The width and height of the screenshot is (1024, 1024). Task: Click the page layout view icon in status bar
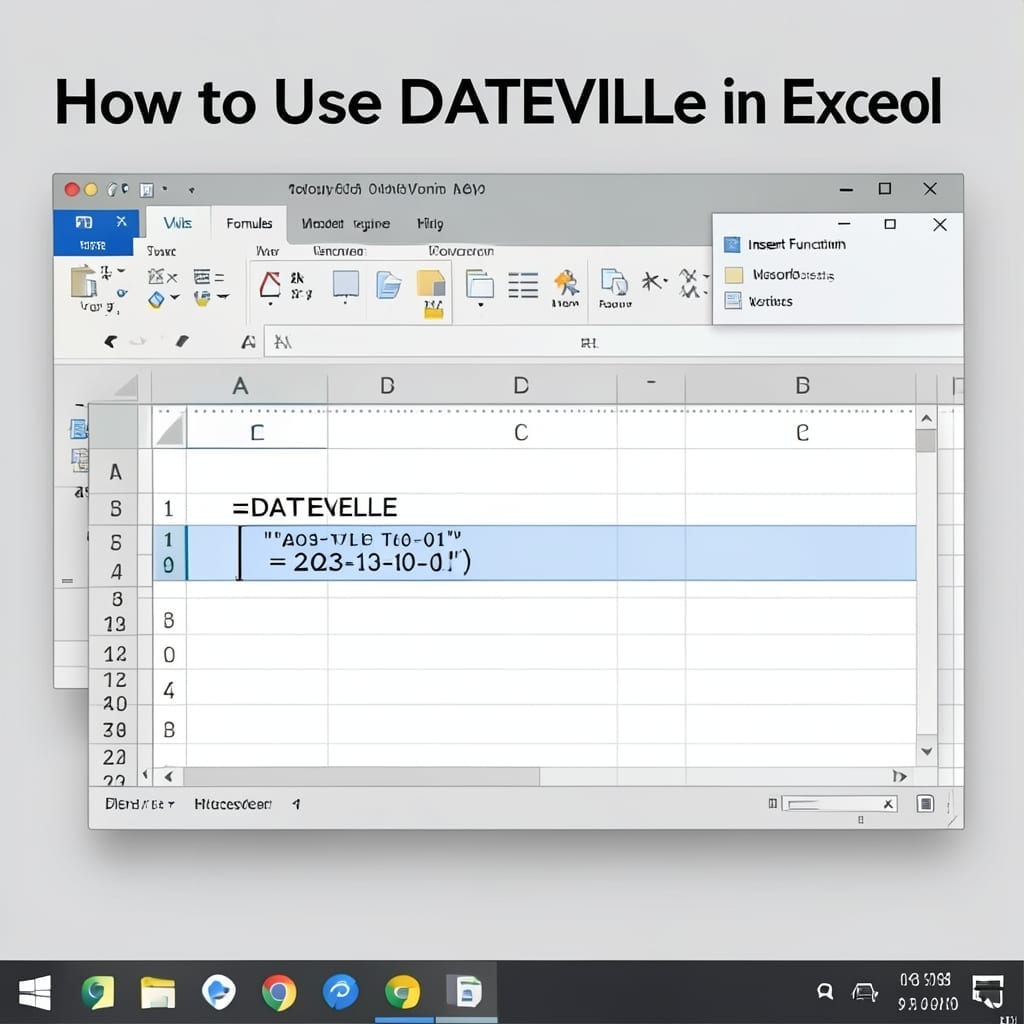tap(925, 803)
